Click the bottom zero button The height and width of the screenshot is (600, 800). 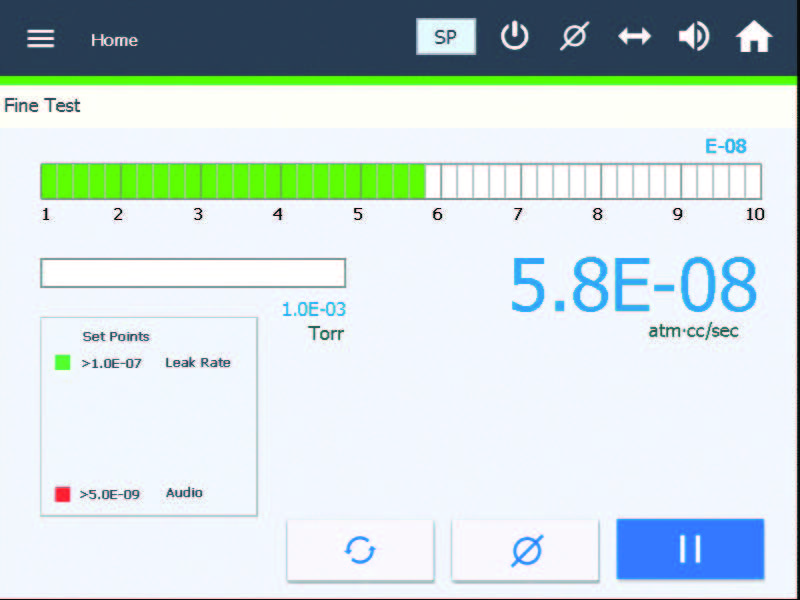(x=525, y=550)
